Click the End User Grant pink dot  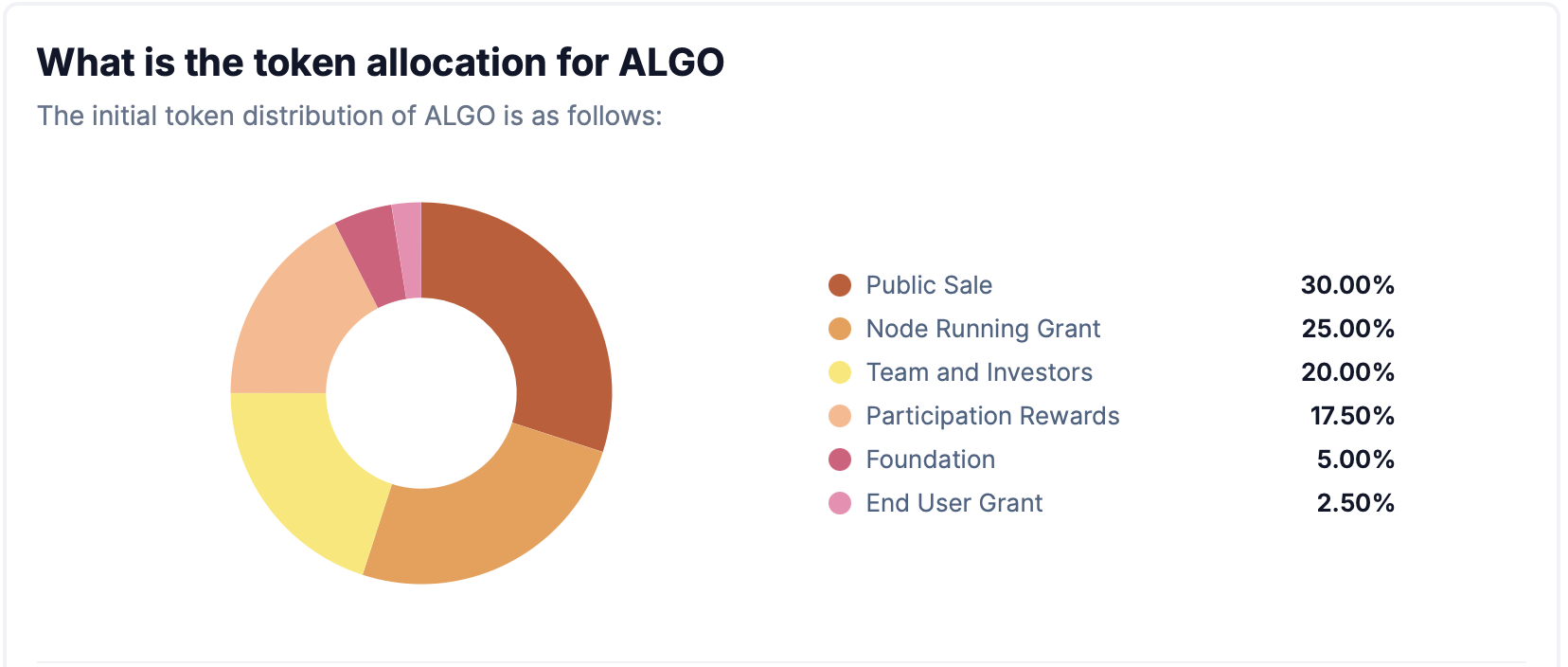(x=840, y=503)
